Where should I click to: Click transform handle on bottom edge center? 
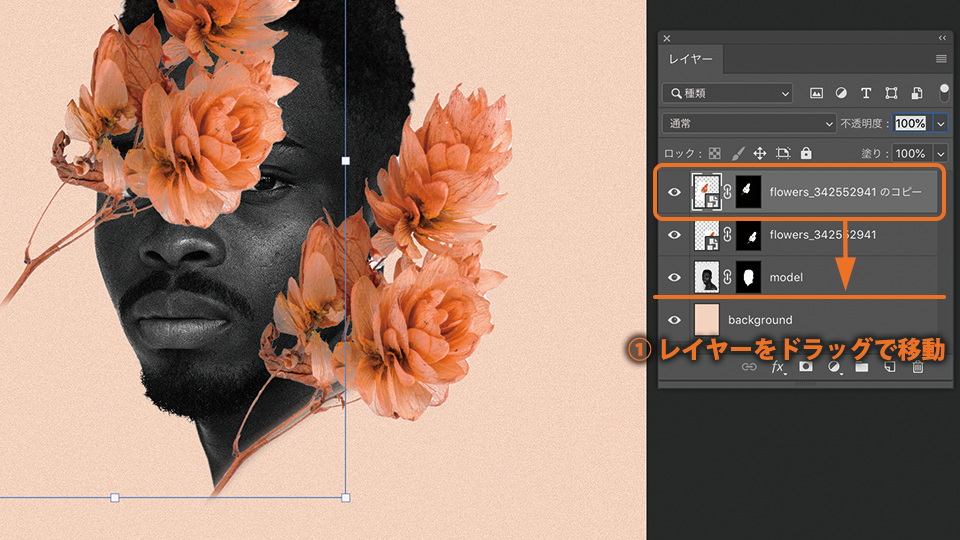[x=114, y=498]
